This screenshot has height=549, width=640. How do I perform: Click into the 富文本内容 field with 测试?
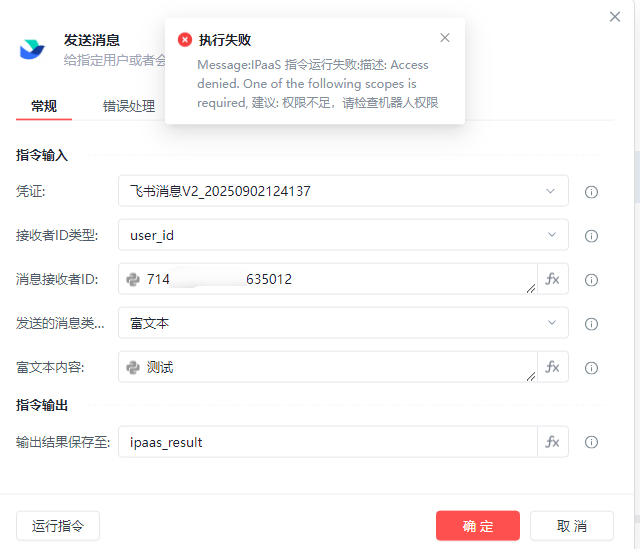click(327, 367)
